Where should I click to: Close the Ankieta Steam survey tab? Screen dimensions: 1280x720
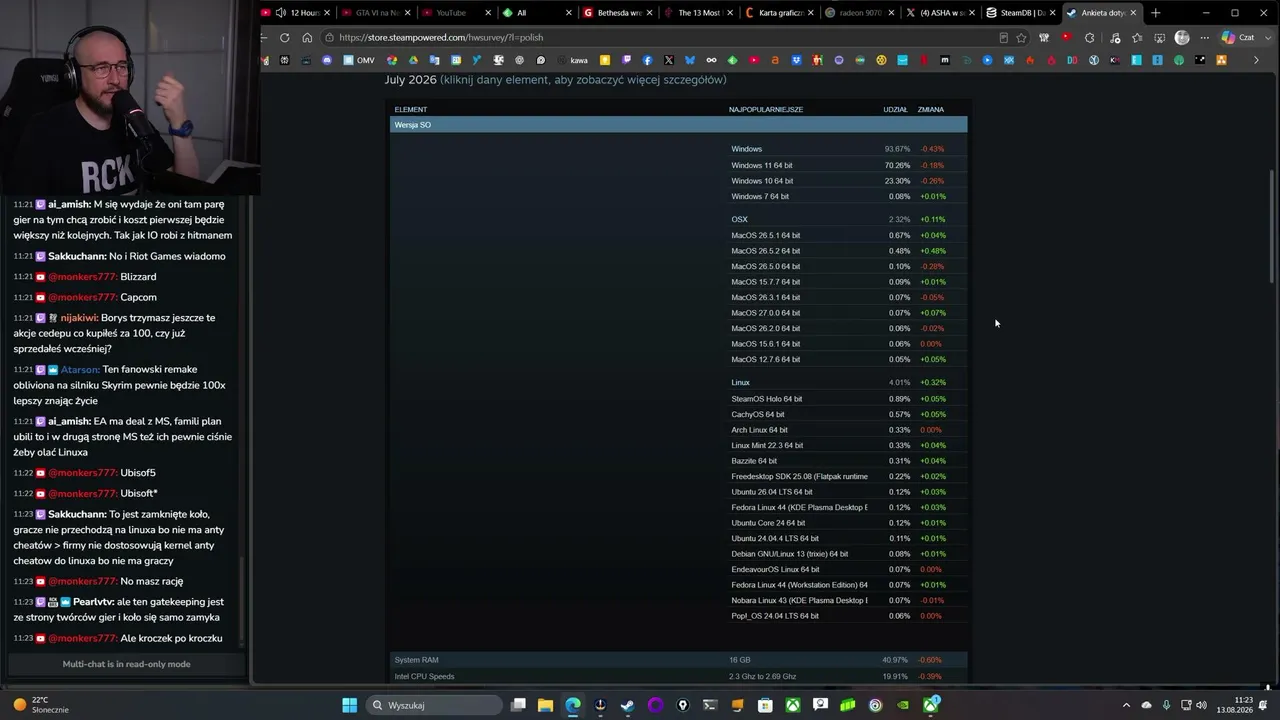tap(1133, 13)
